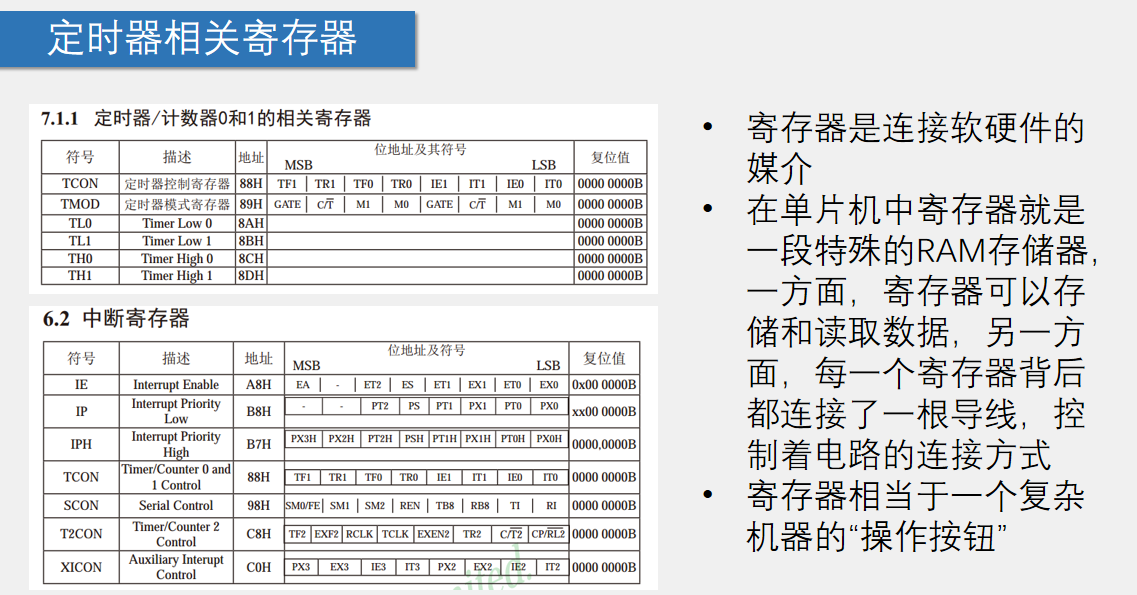Select the Serial Control description

[x=176, y=505]
